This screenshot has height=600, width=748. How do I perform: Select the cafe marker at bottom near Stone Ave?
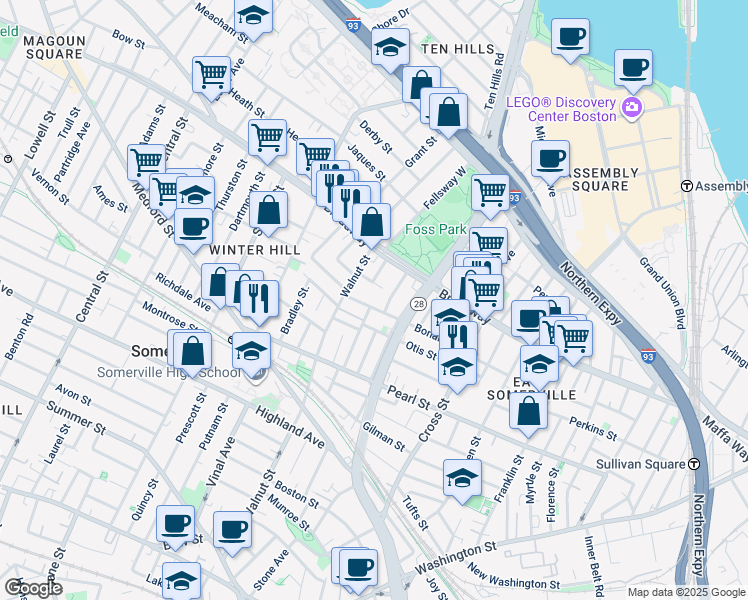click(358, 569)
